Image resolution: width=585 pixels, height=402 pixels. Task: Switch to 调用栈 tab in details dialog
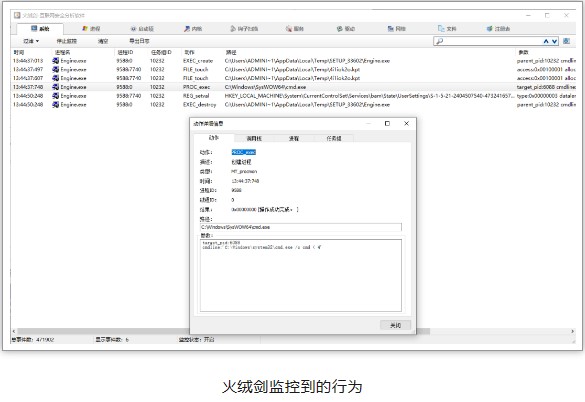[254, 138]
